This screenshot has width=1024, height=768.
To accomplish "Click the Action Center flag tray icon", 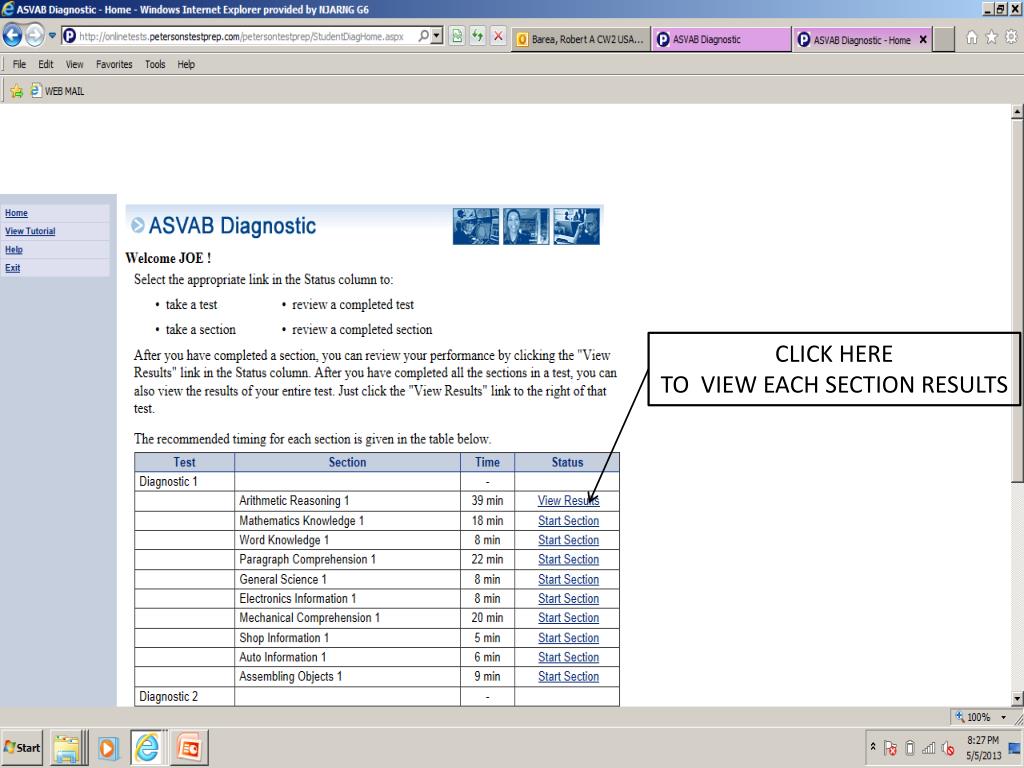I will (890, 748).
